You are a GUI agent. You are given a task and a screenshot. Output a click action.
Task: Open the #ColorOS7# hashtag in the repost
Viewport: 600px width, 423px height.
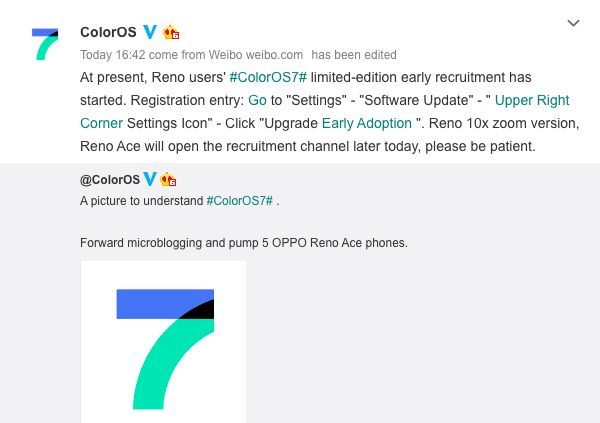[x=240, y=201]
